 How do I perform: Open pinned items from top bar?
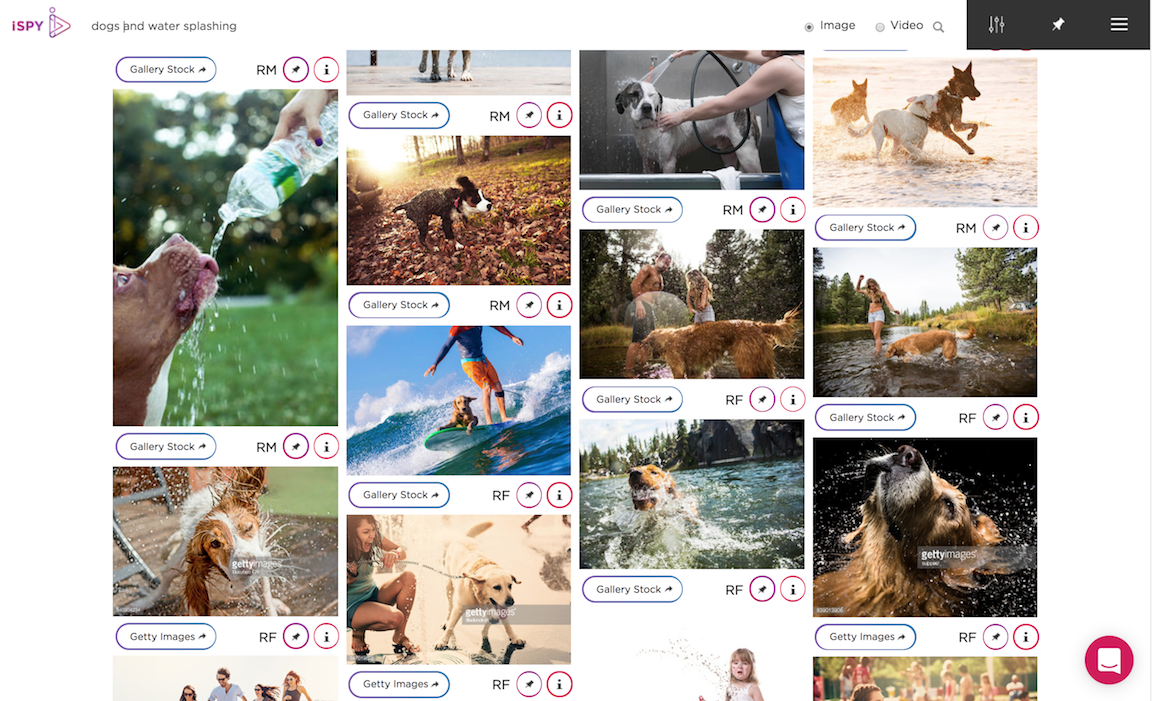click(x=1057, y=25)
